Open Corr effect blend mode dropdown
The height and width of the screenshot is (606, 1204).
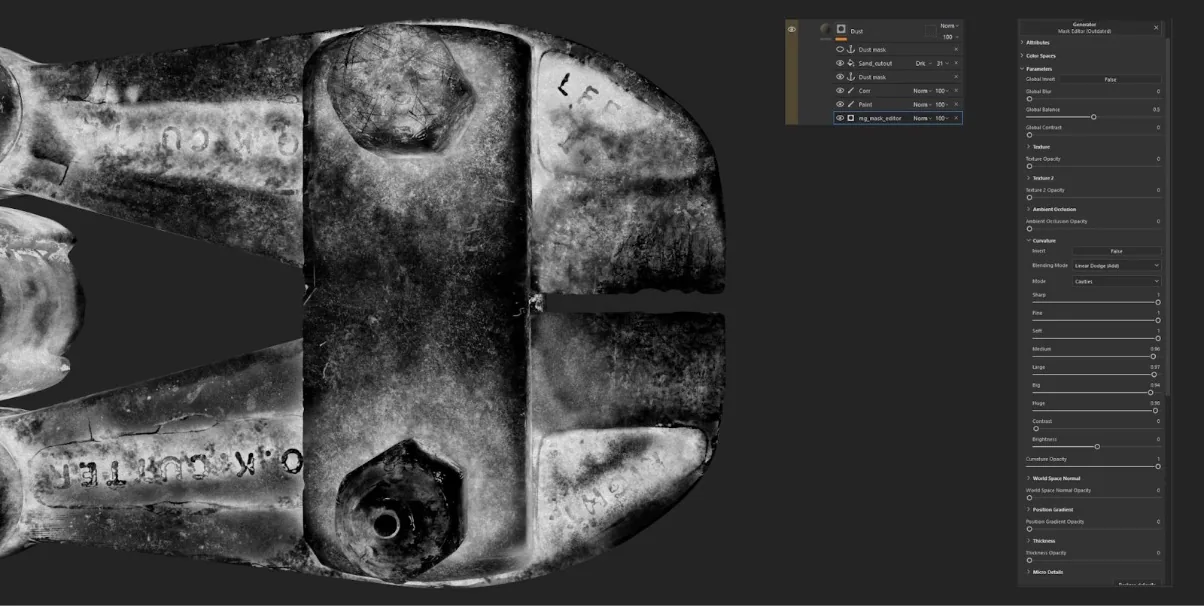(x=922, y=91)
